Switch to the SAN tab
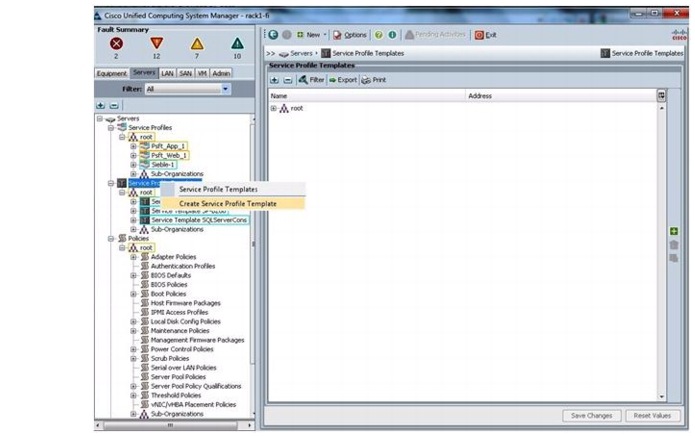 (x=186, y=73)
